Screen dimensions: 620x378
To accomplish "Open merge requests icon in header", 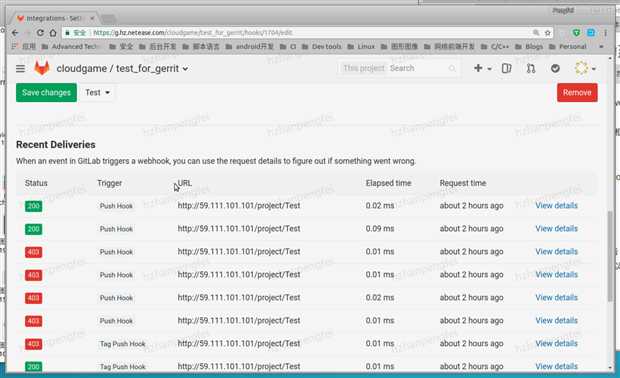I will point(531,68).
